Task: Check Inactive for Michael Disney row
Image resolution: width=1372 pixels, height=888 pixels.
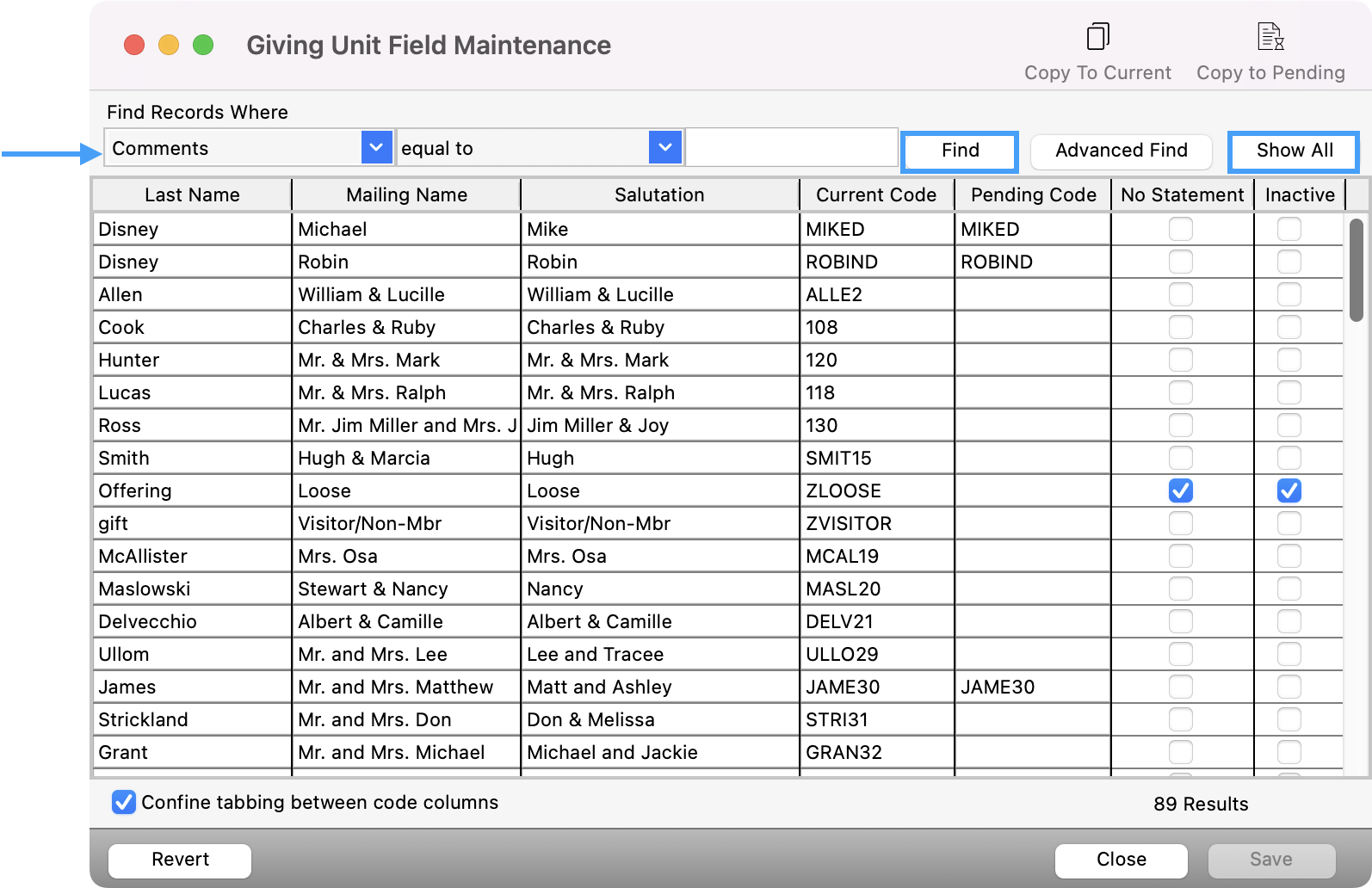Action: [x=1289, y=229]
